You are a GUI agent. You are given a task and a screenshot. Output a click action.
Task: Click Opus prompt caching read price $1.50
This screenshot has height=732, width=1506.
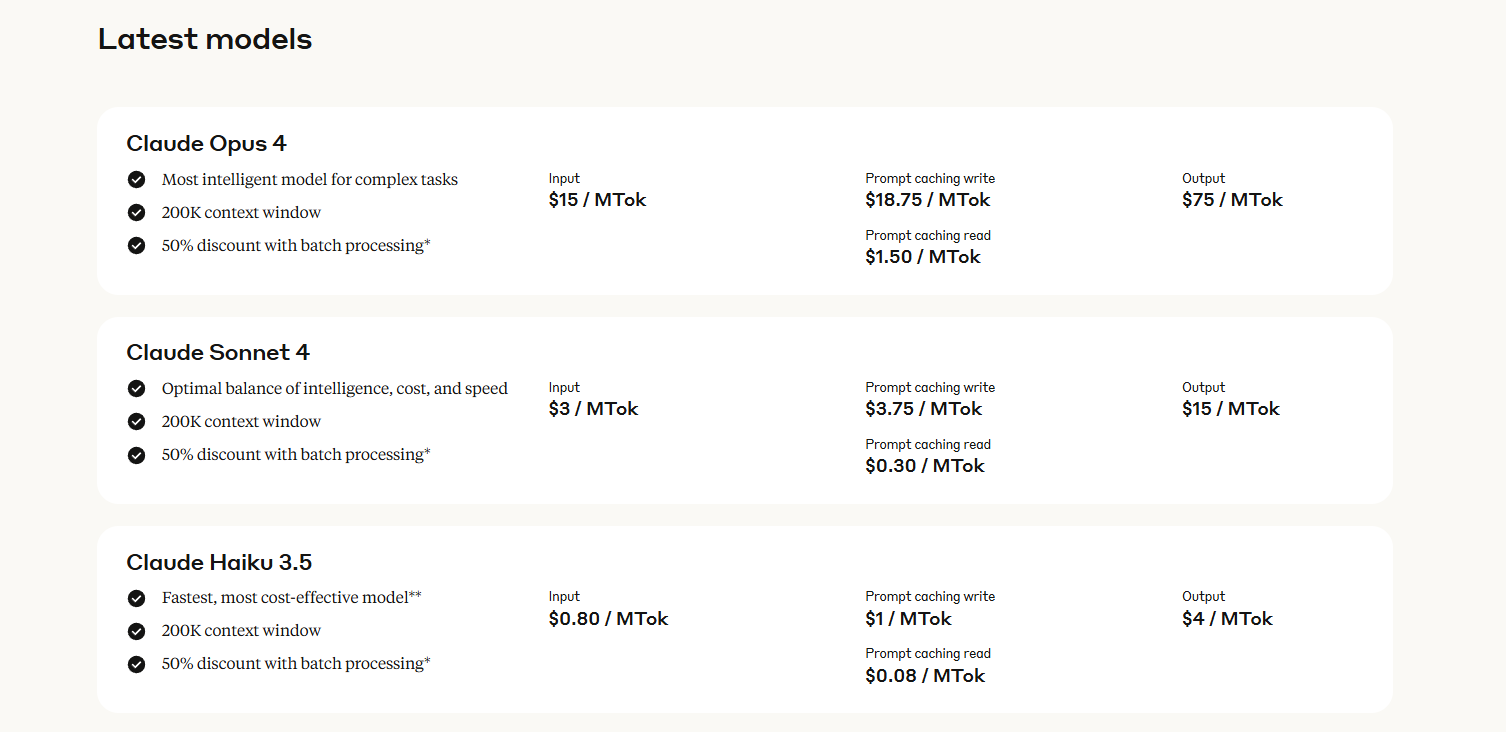pyautogui.click(x=923, y=257)
